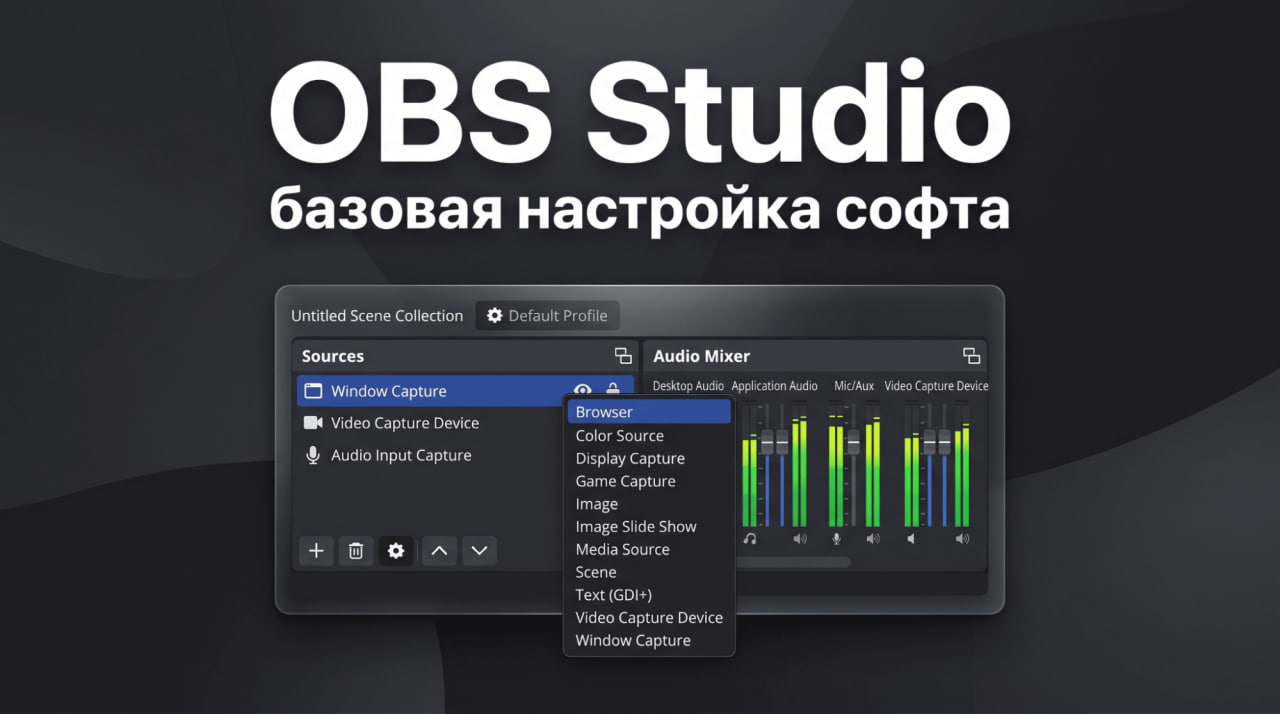Select the Window Capture source row
This screenshot has width=1280, height=714.
(x=465, y=391)
